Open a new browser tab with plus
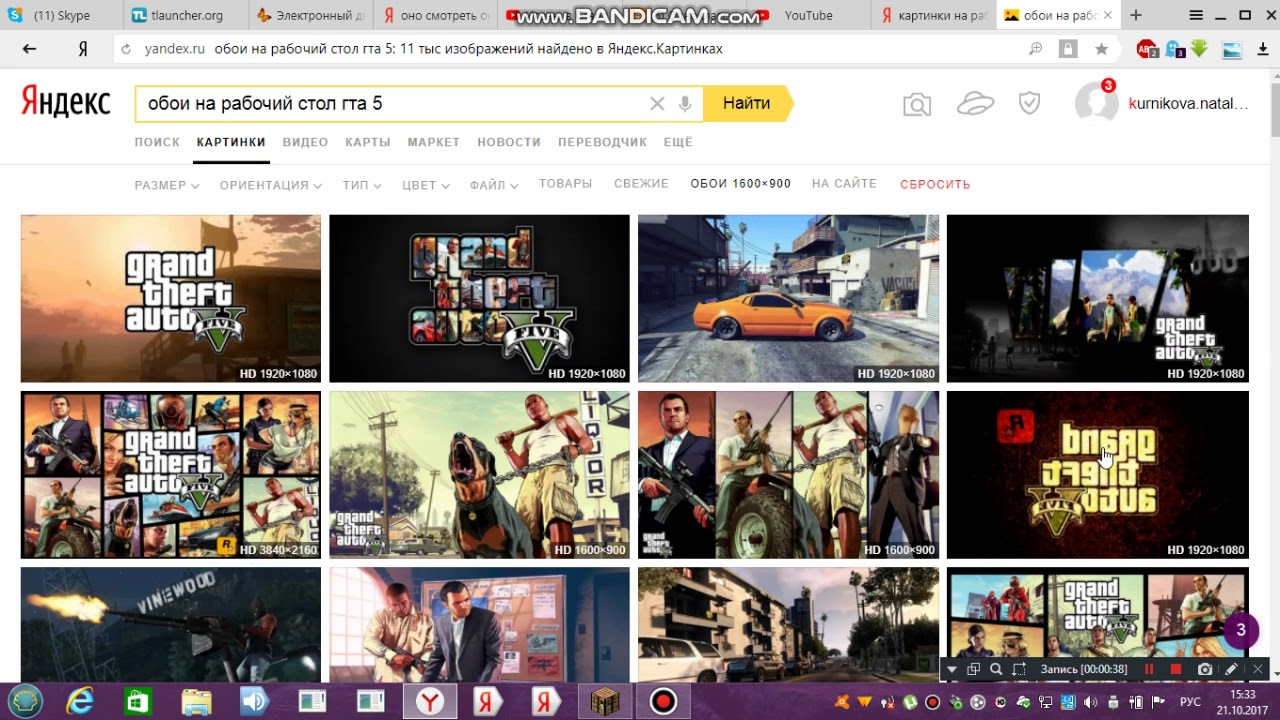Screen dimensions: 1280x720 pos(1135,15)
